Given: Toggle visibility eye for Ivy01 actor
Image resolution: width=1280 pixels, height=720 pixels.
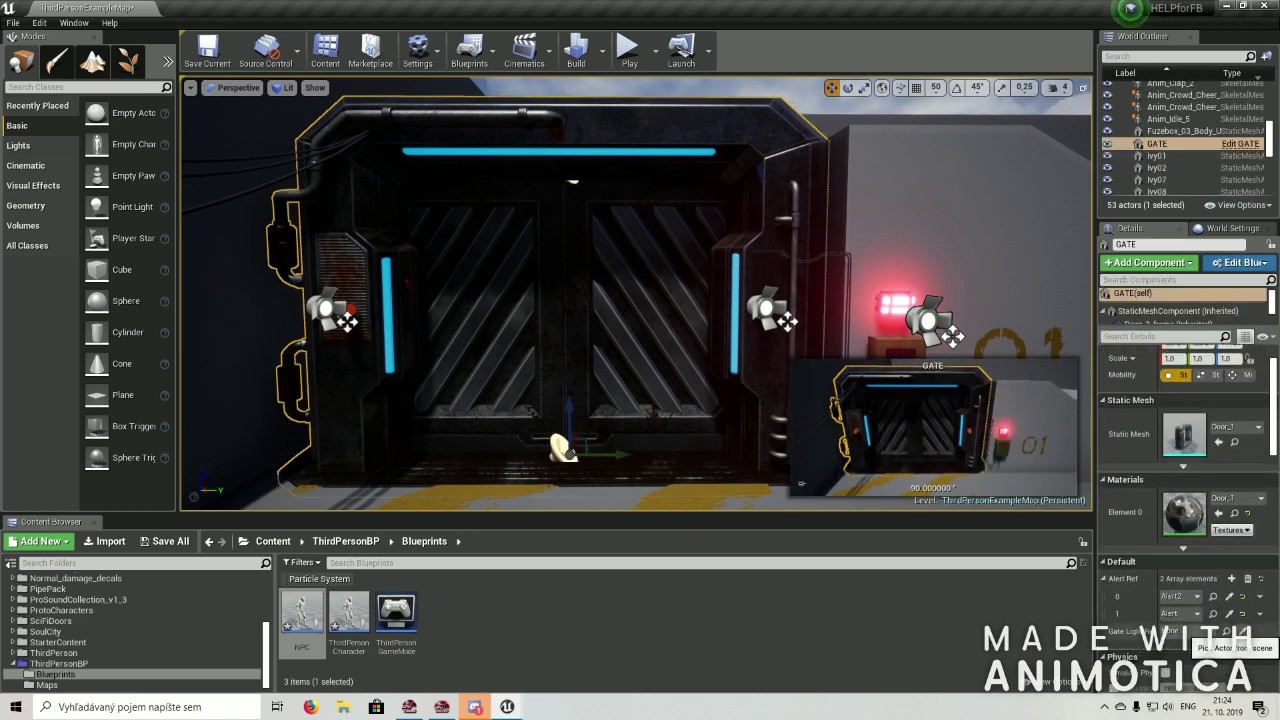Looking at the screenshot, I should click(x=1106, y=156).
